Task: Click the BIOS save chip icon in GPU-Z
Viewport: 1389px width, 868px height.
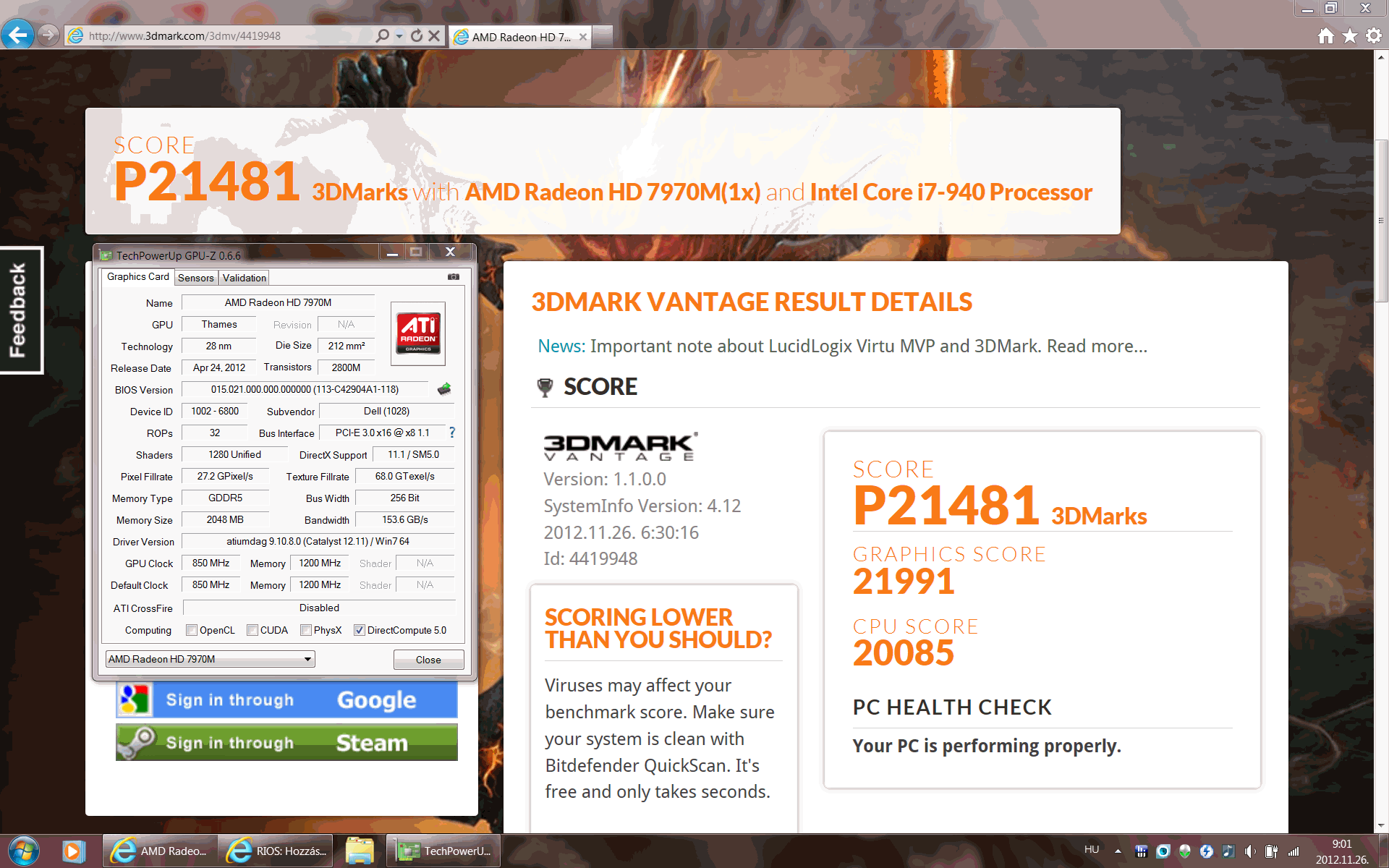Action: (444, 389)
